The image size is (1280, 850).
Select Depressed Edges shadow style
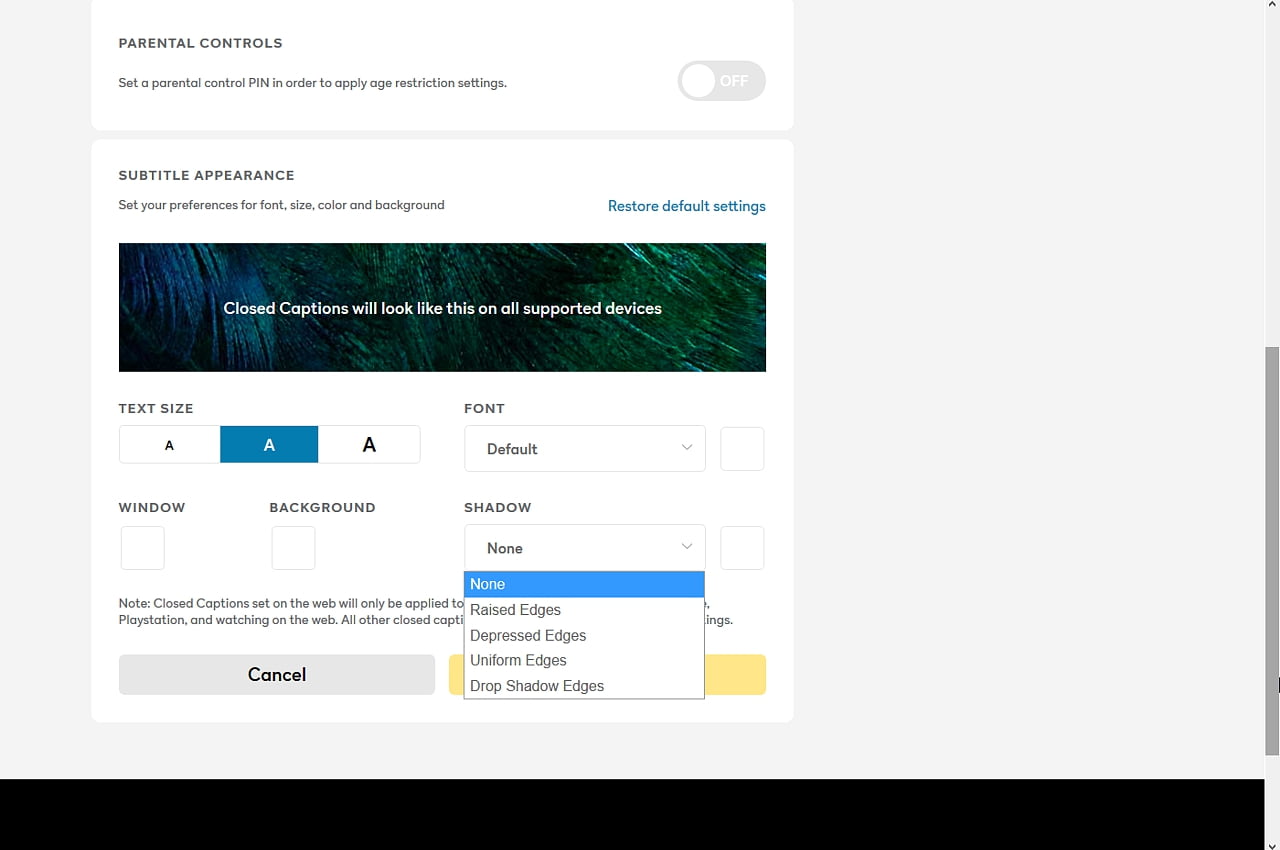pyautogui.click(x=528, y=635)
